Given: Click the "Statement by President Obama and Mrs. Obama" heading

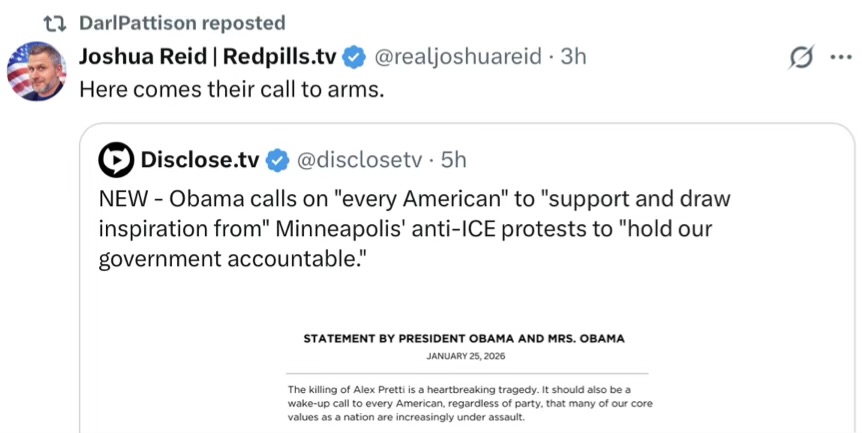Looking at the screenshot, I should pos(463,338).
